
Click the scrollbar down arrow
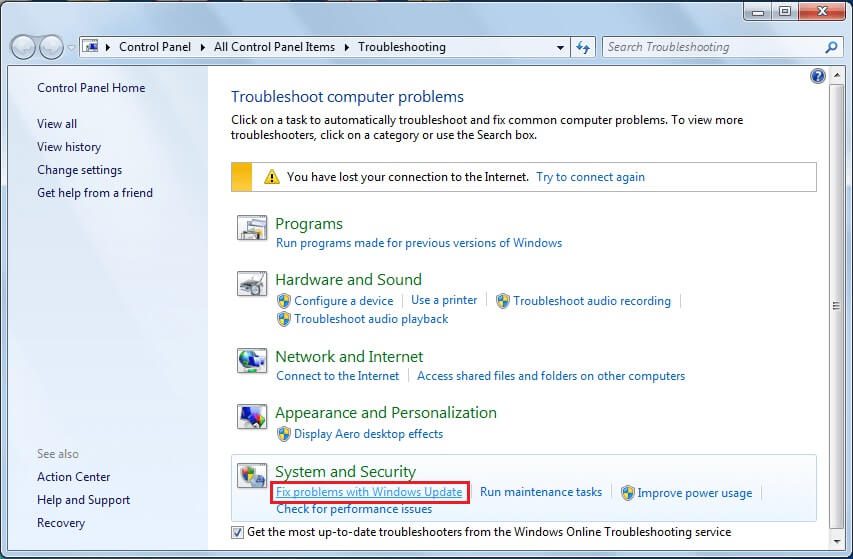836,541
